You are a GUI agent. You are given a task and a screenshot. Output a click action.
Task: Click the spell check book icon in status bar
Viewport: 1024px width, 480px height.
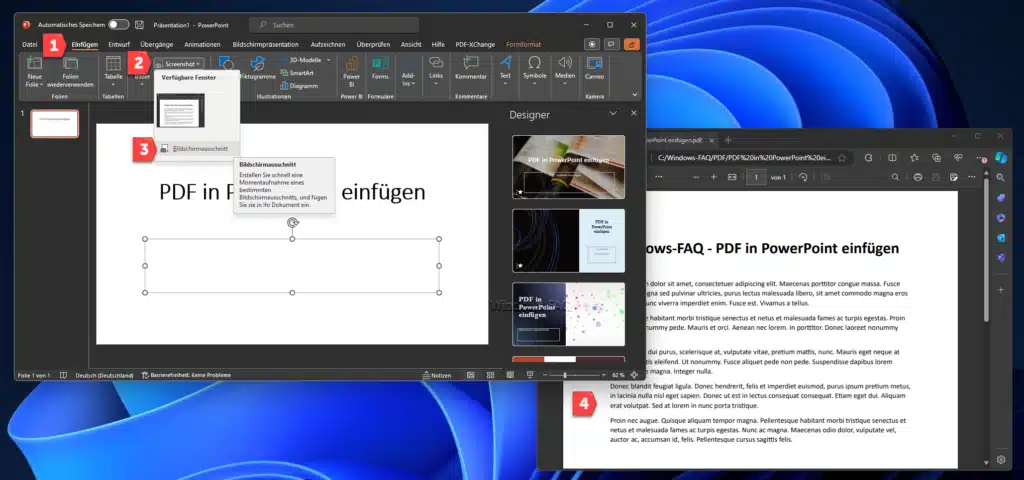click(x=63, y=376)
